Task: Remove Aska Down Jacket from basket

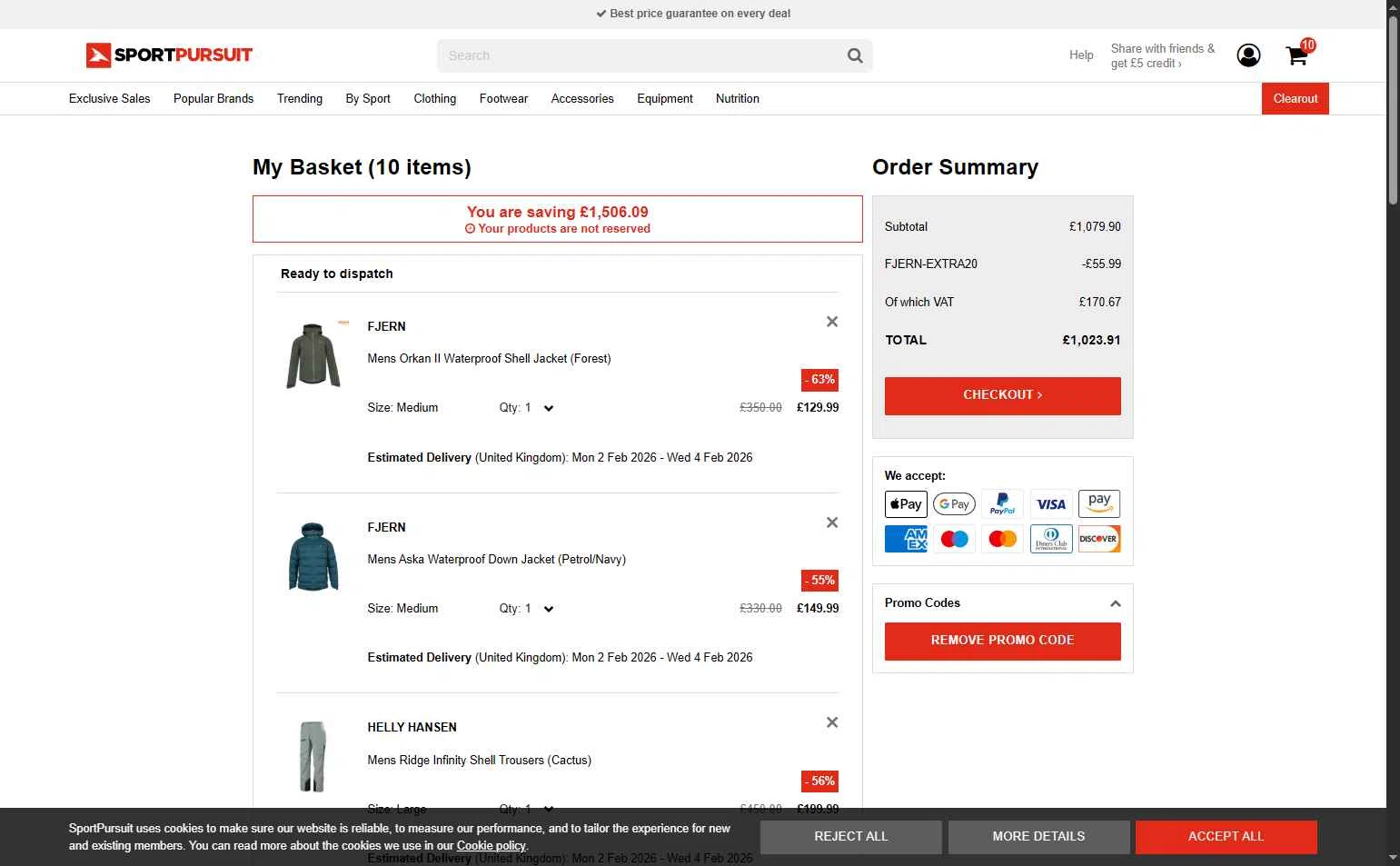Action: (x=832, y=523)
